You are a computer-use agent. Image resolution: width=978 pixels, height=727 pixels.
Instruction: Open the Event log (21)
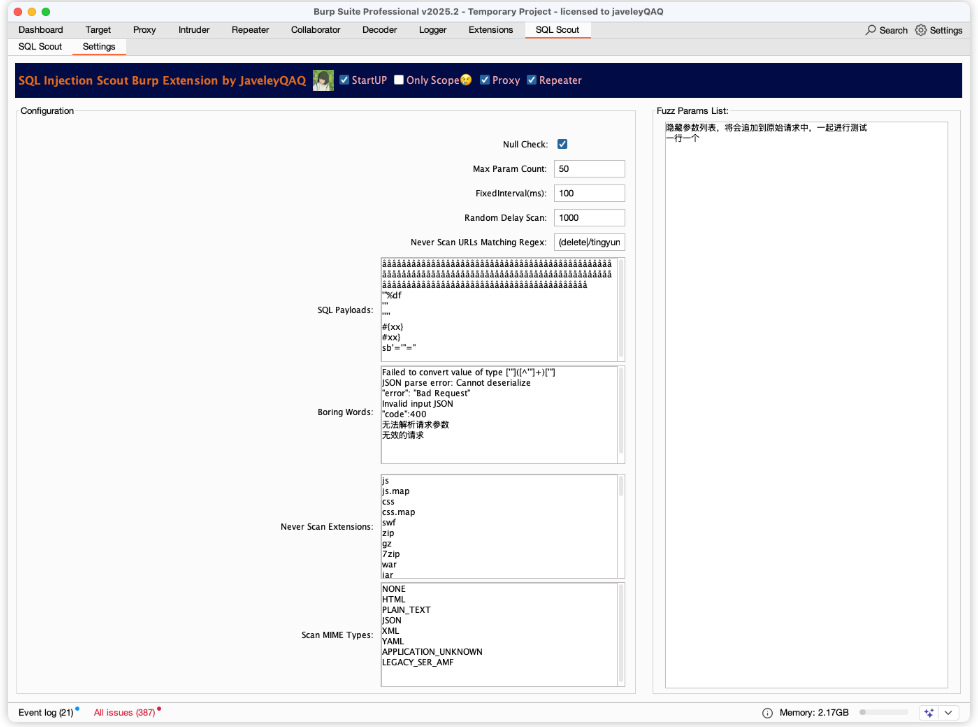click(x=46, y=713)
